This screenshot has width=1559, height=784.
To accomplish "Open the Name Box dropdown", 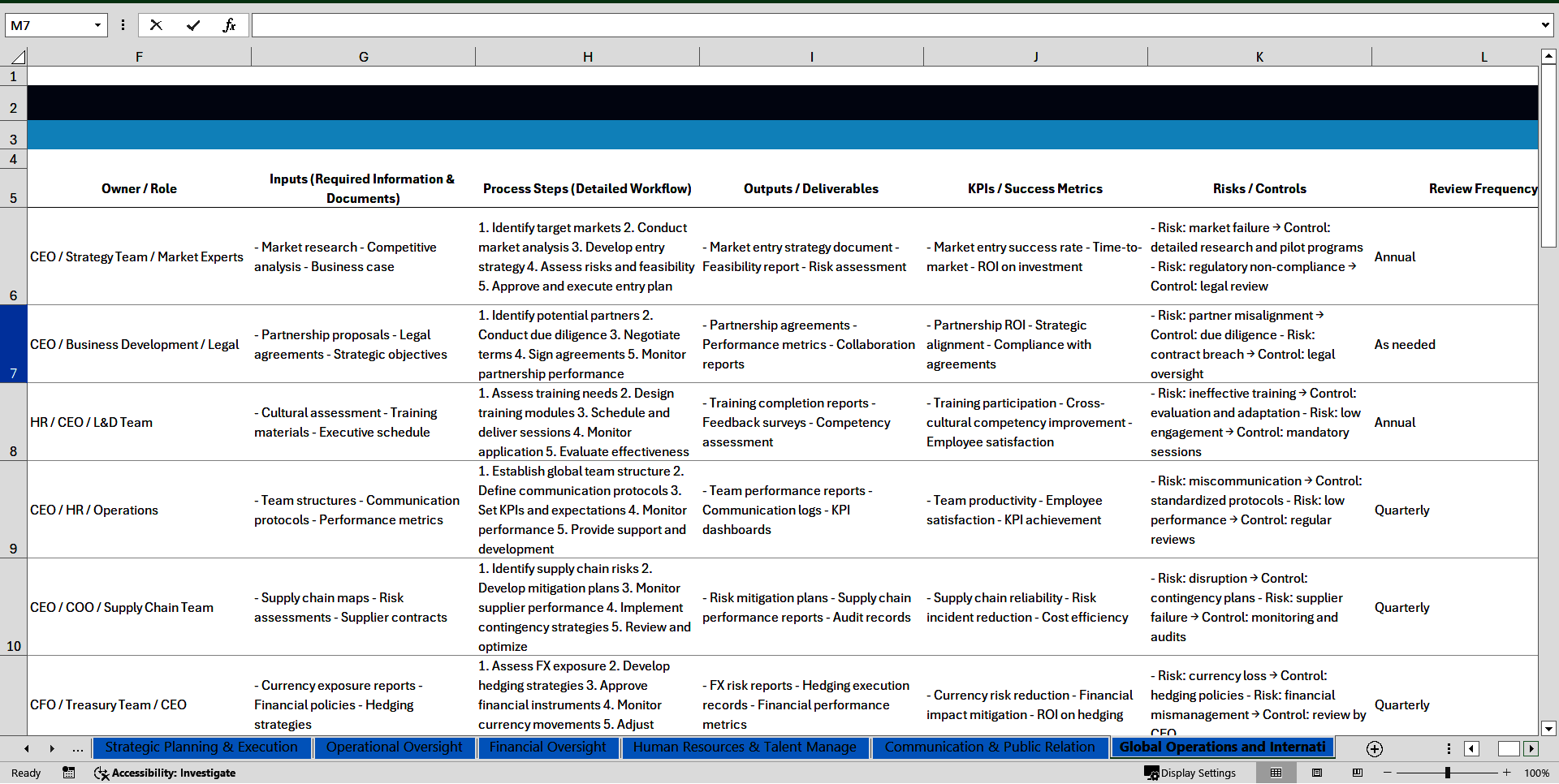I will 97,25.
